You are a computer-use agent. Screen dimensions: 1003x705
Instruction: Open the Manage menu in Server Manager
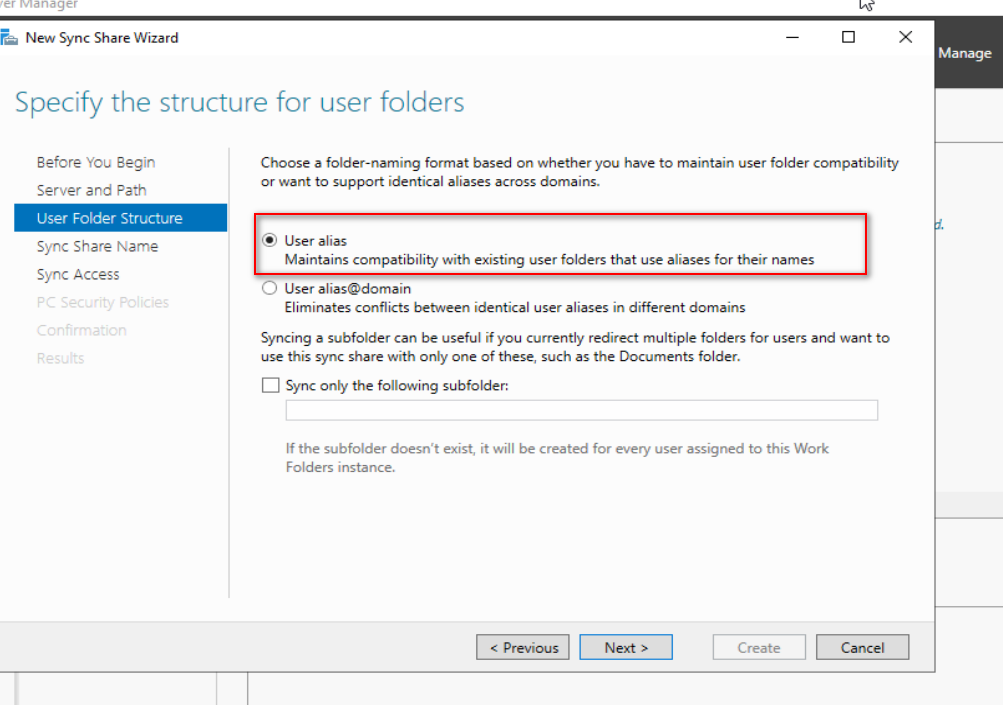[x=963, y=52]
